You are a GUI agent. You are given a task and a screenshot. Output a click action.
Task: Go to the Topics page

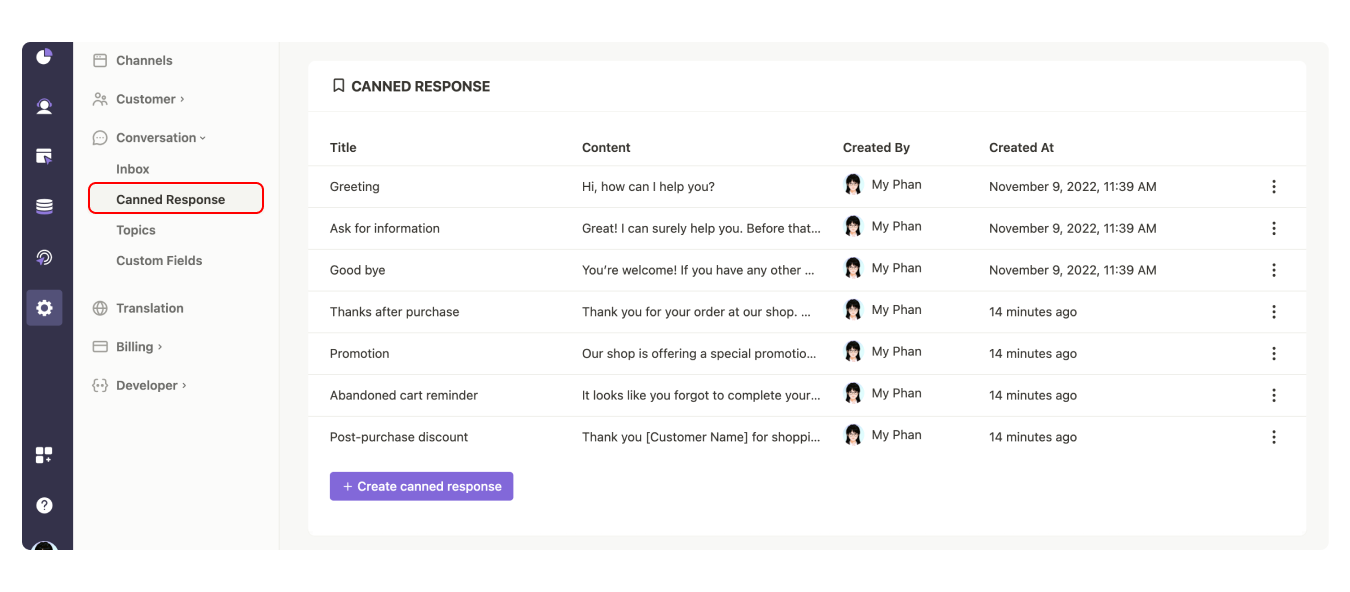pyautogui.click(x=133, y=230)
